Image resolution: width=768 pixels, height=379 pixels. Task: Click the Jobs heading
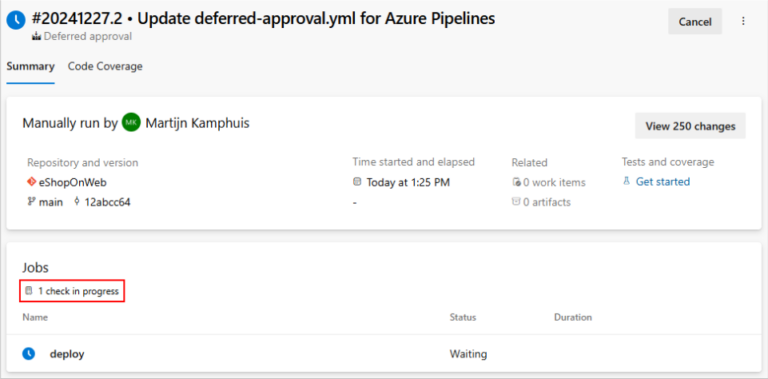(35, 267)
